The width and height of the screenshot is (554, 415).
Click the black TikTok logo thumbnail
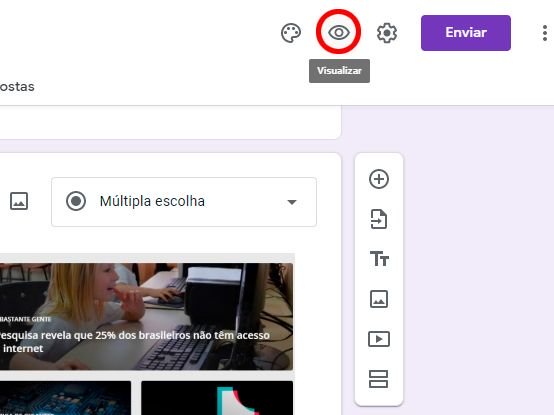point(217,398)
